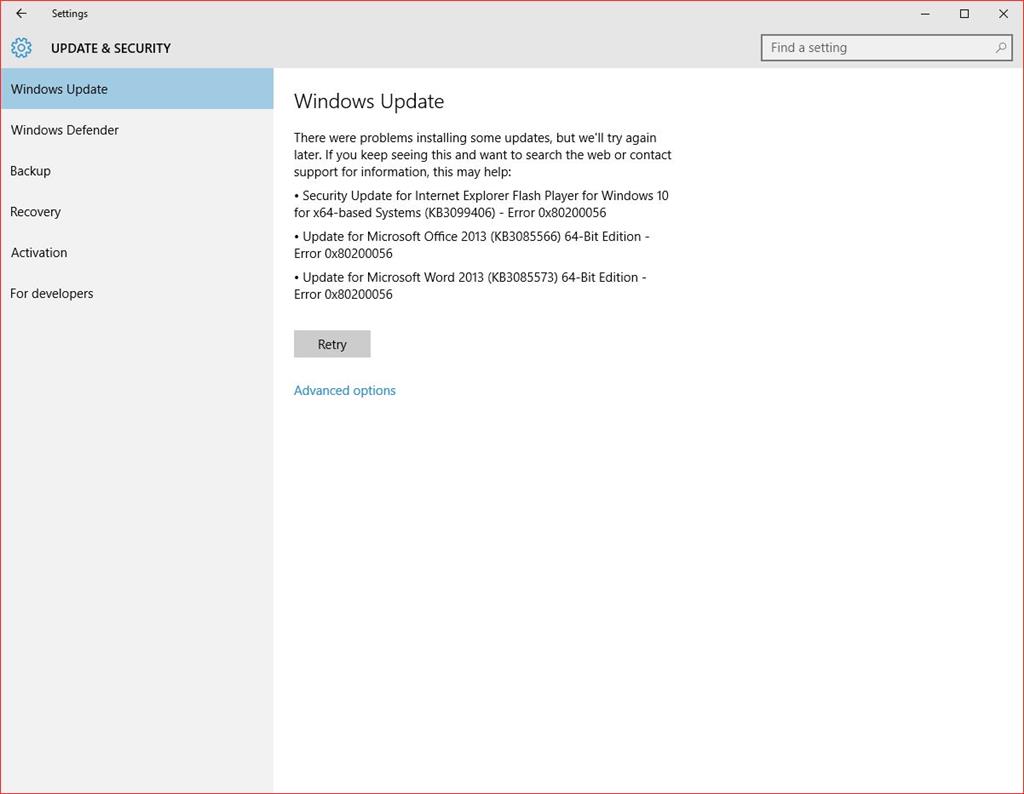The image size is (1024, 794).
Task: Click the Office 2013 KB3085566 error entry
Action: tap(472, 245)
